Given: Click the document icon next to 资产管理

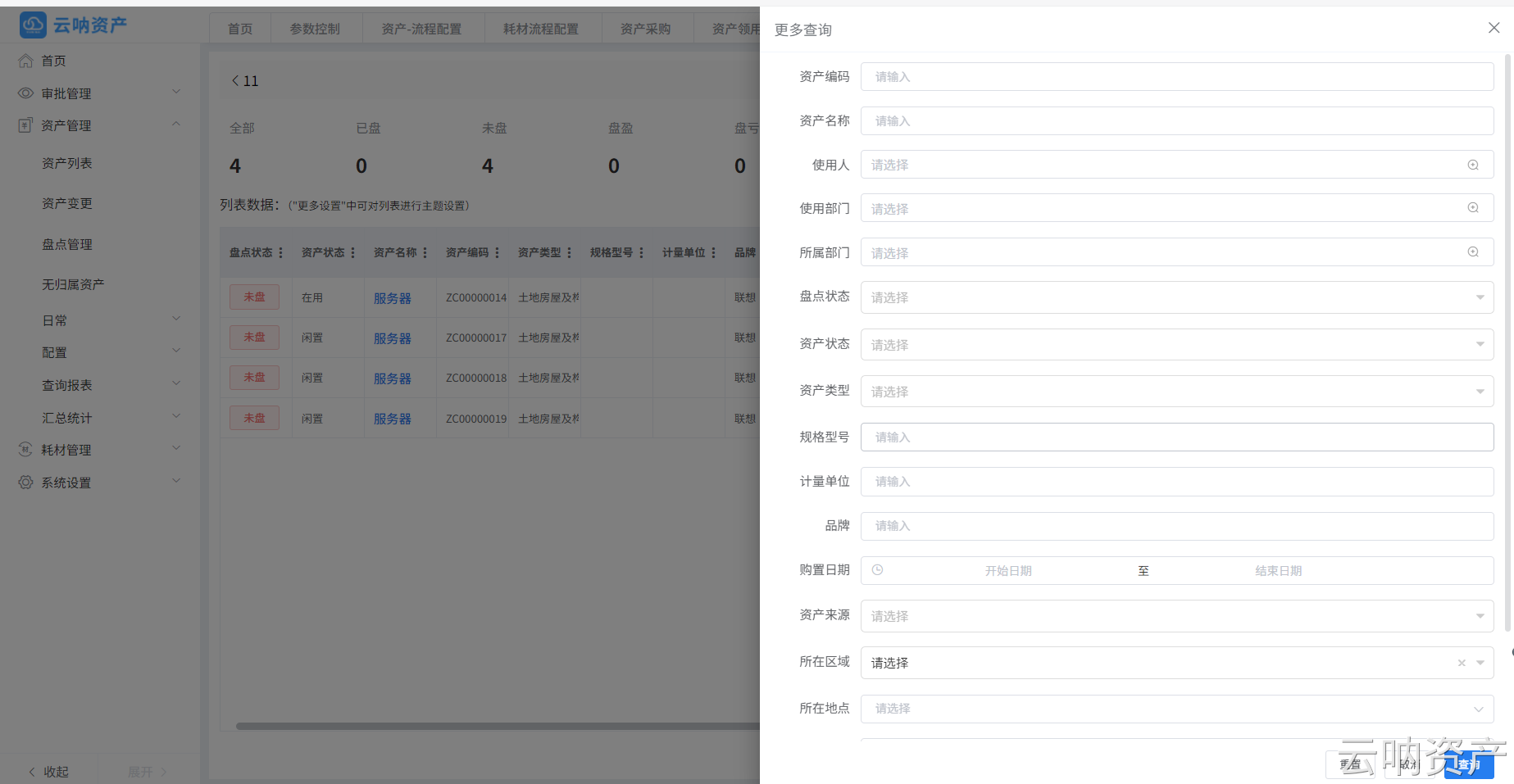Looking at the screenshot, I should click(x=25, y=125).
